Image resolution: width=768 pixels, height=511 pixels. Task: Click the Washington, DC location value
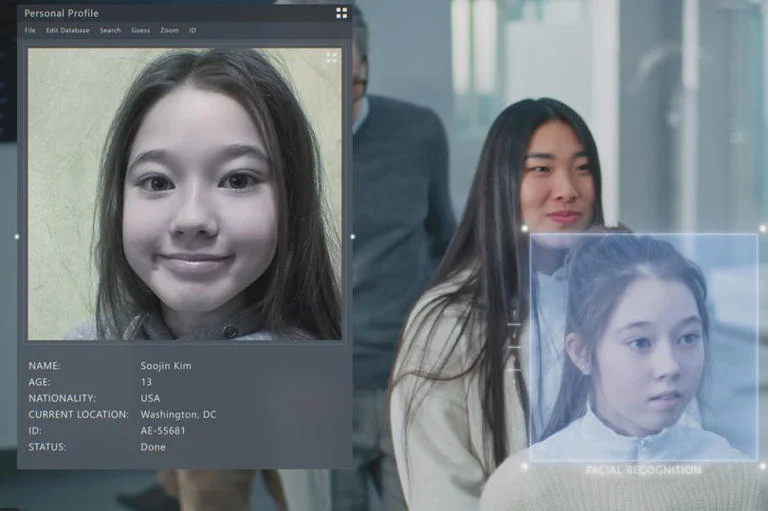click(178, 414)
